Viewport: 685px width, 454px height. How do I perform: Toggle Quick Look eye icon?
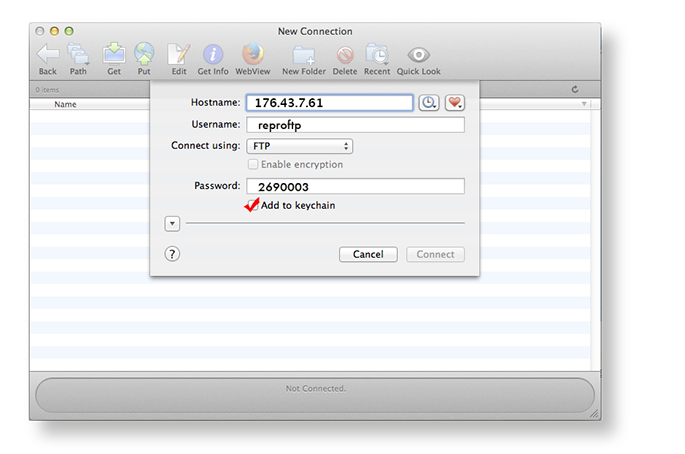[419, 55]
